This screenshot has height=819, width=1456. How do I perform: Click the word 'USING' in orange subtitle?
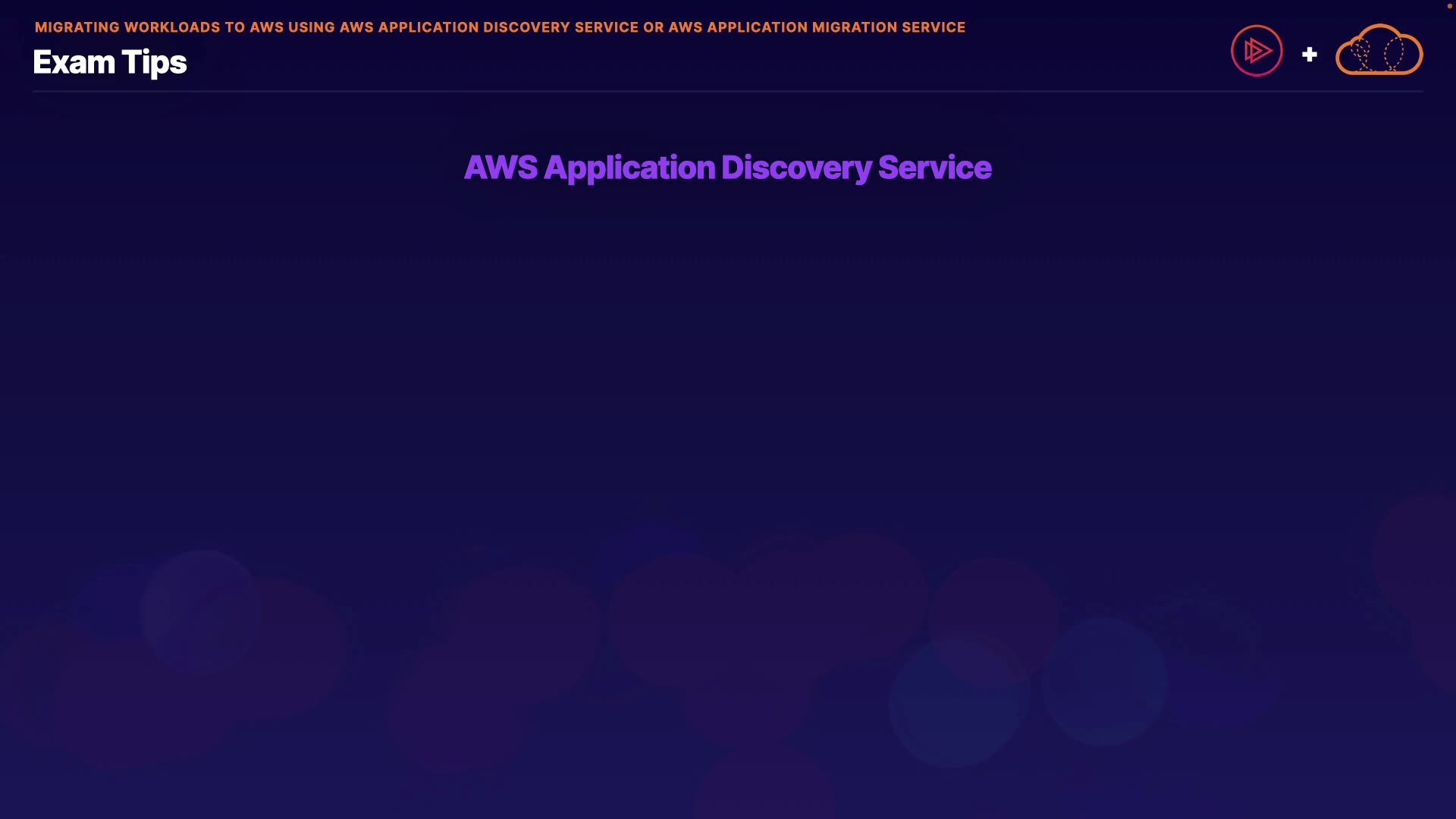pos(311,27)
